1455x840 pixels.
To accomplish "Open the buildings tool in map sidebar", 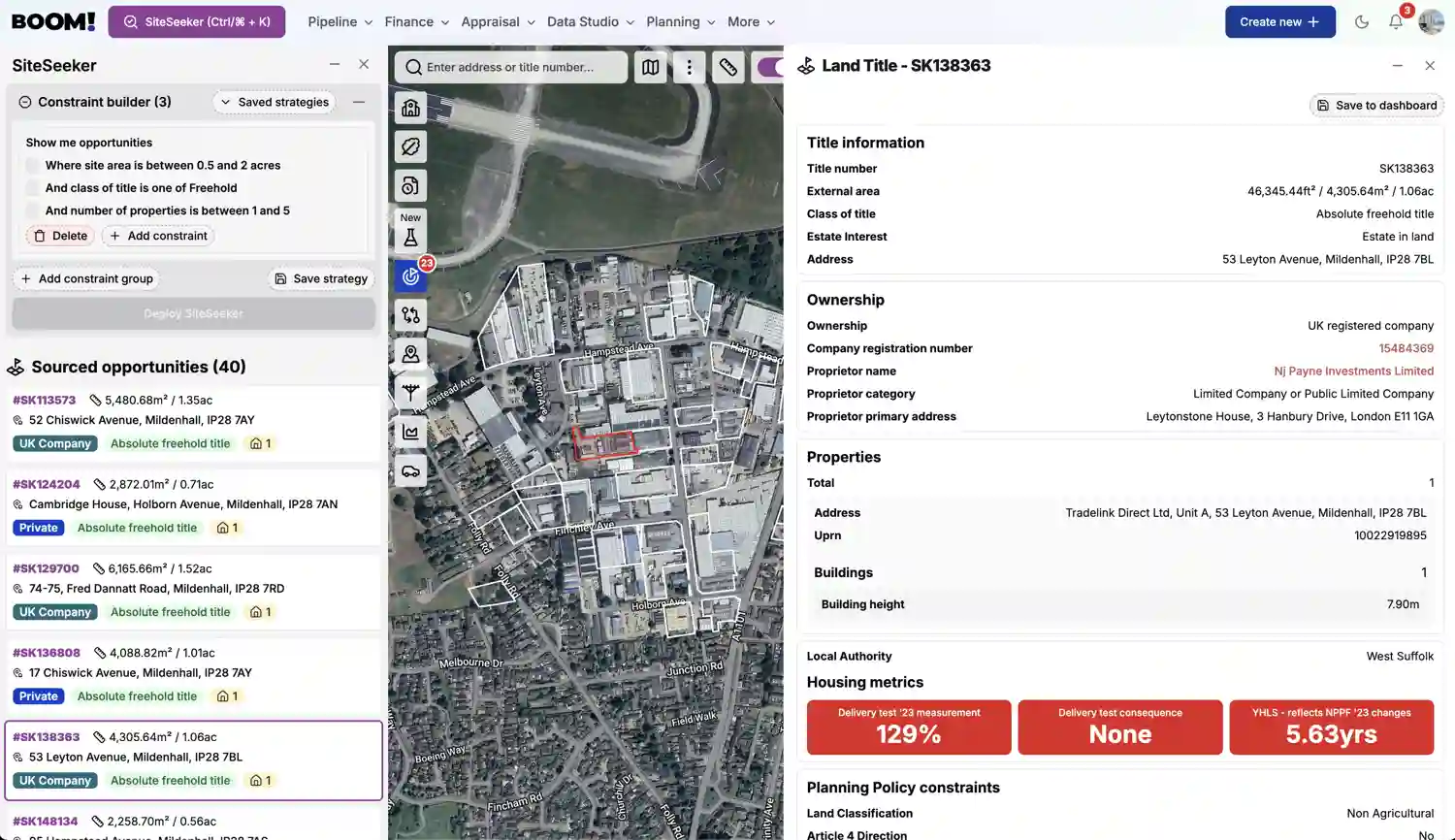I will pos(411,108).
